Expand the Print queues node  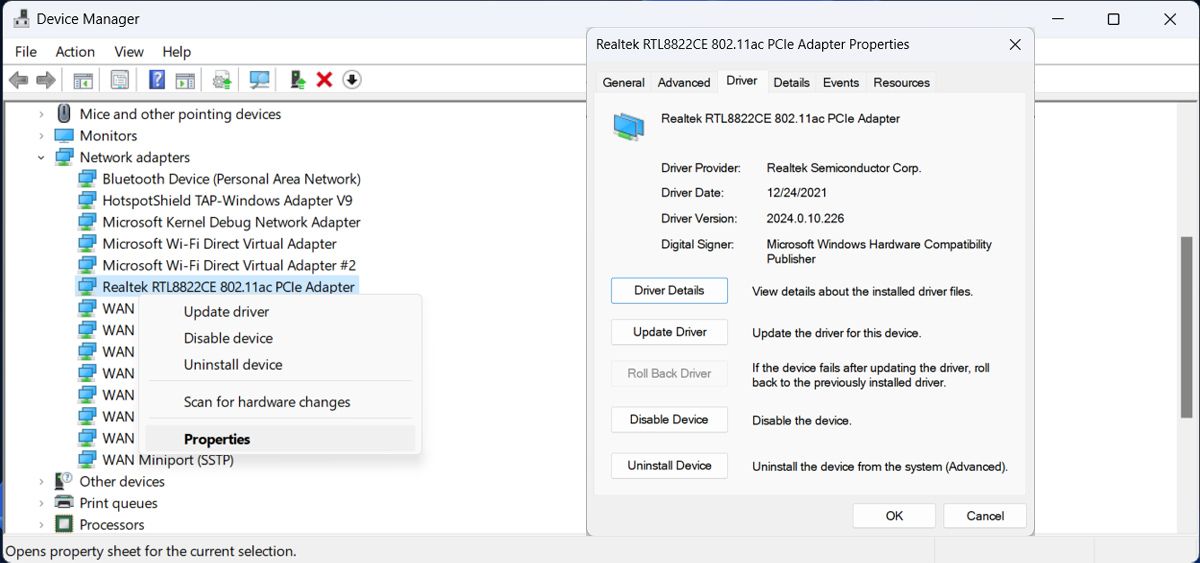click(41, 503)
